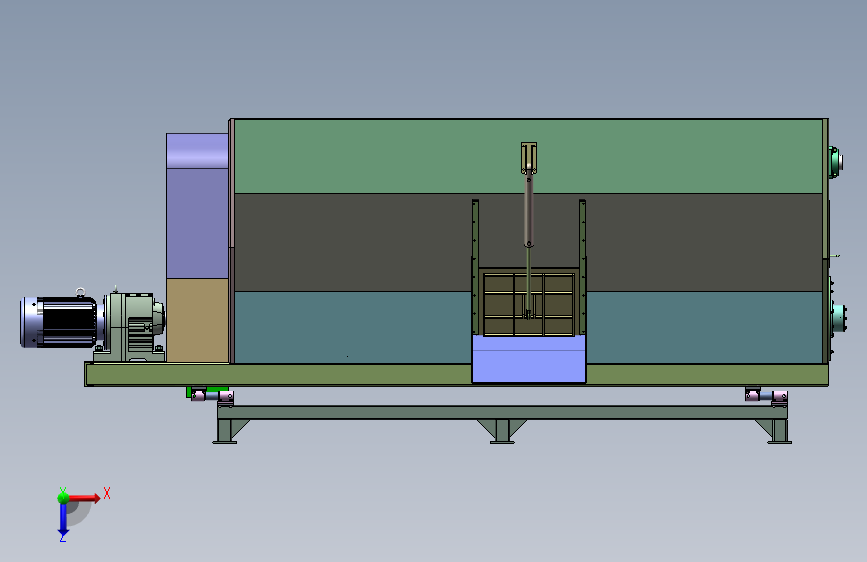Screen dimensions: 867x562
Task: Select the right gate guide rail
Action: pos(582,267)
